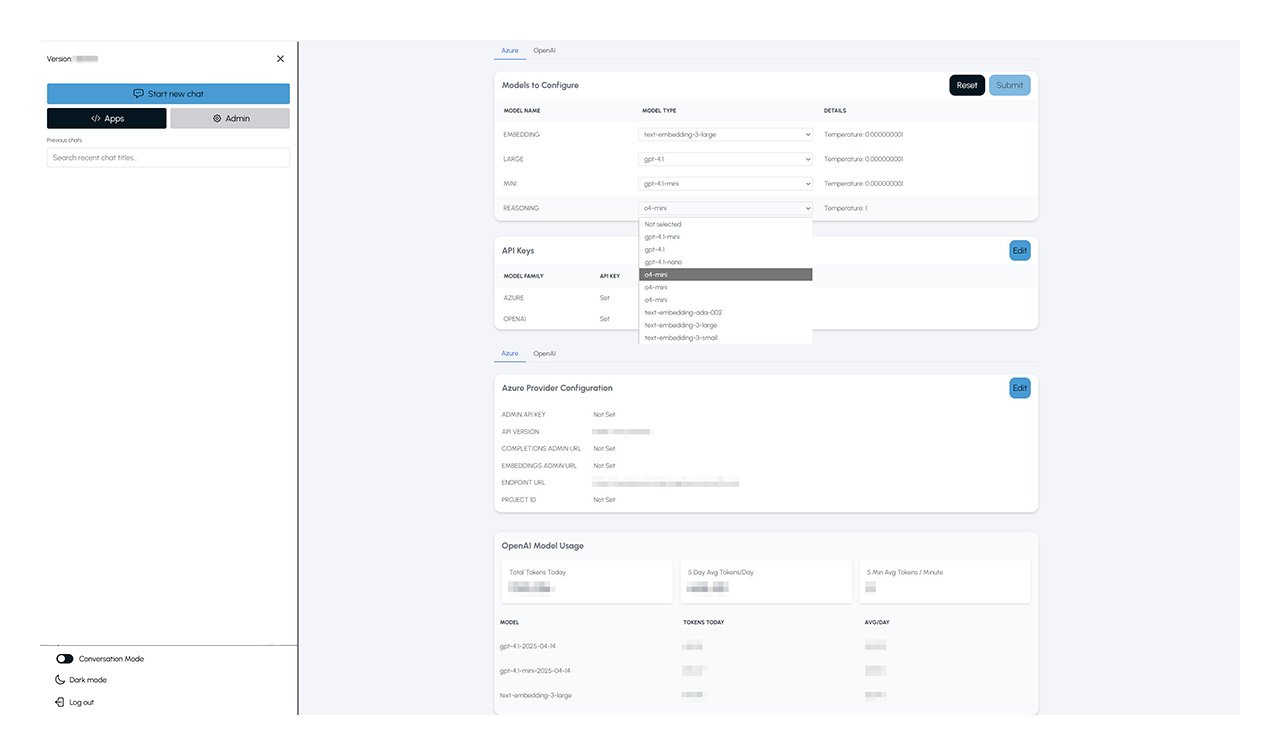Expand the LARGE model type dropdown
Image resolution: width=1280 pixels, height=755 pixels.
coord(725,159)
